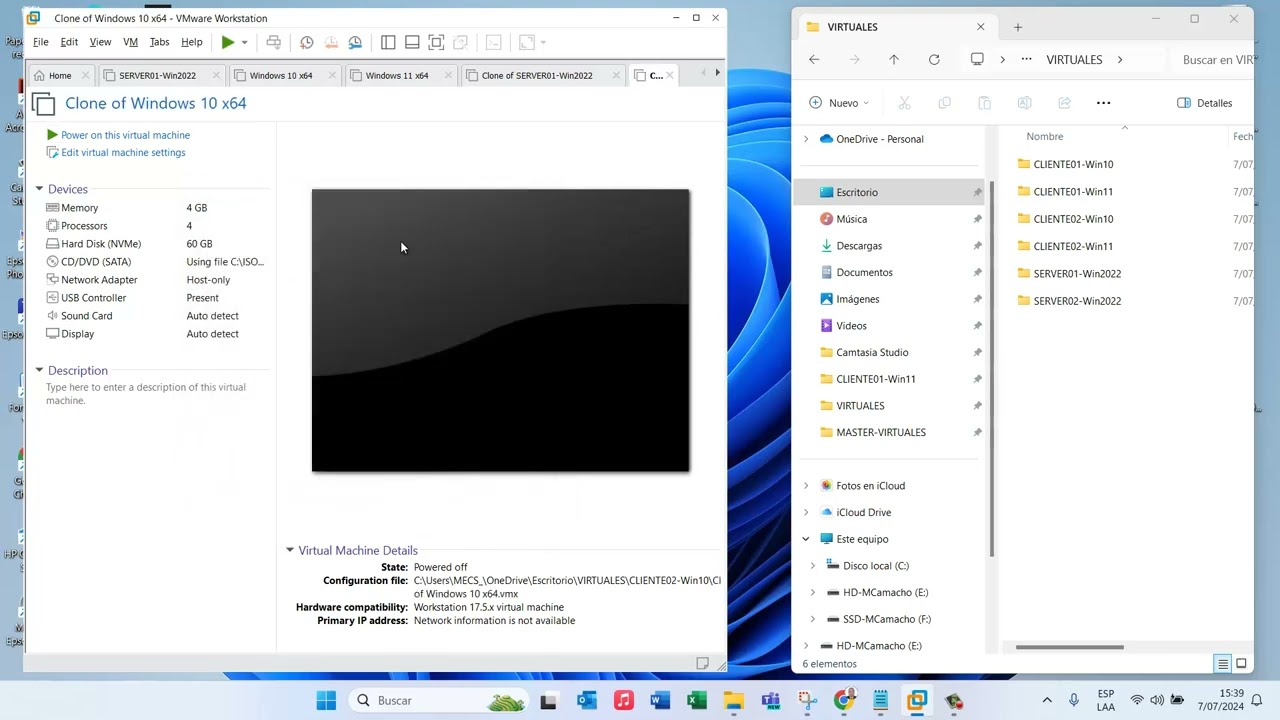Close the Windows 11 x64 tab
This screenshot has width=1280, height=720.
(448, 75)
